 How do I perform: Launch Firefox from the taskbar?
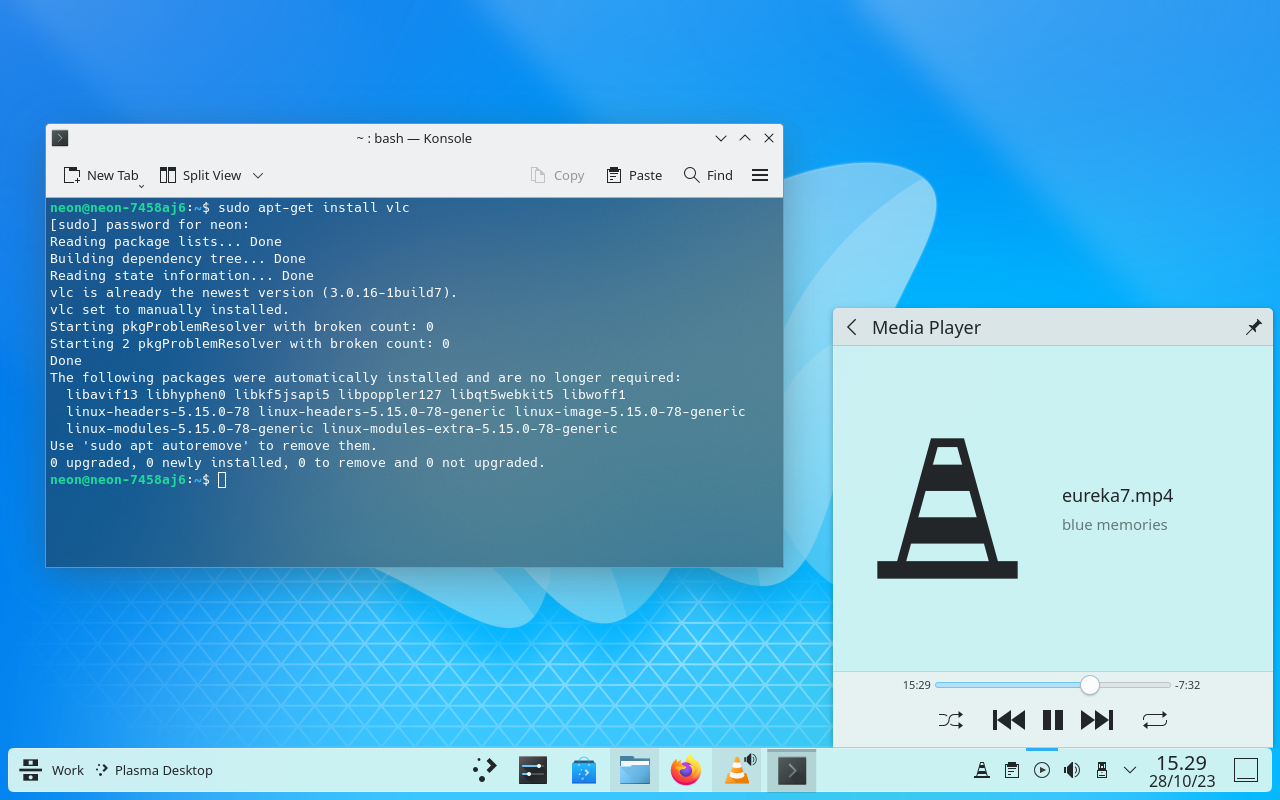point(686,770)
